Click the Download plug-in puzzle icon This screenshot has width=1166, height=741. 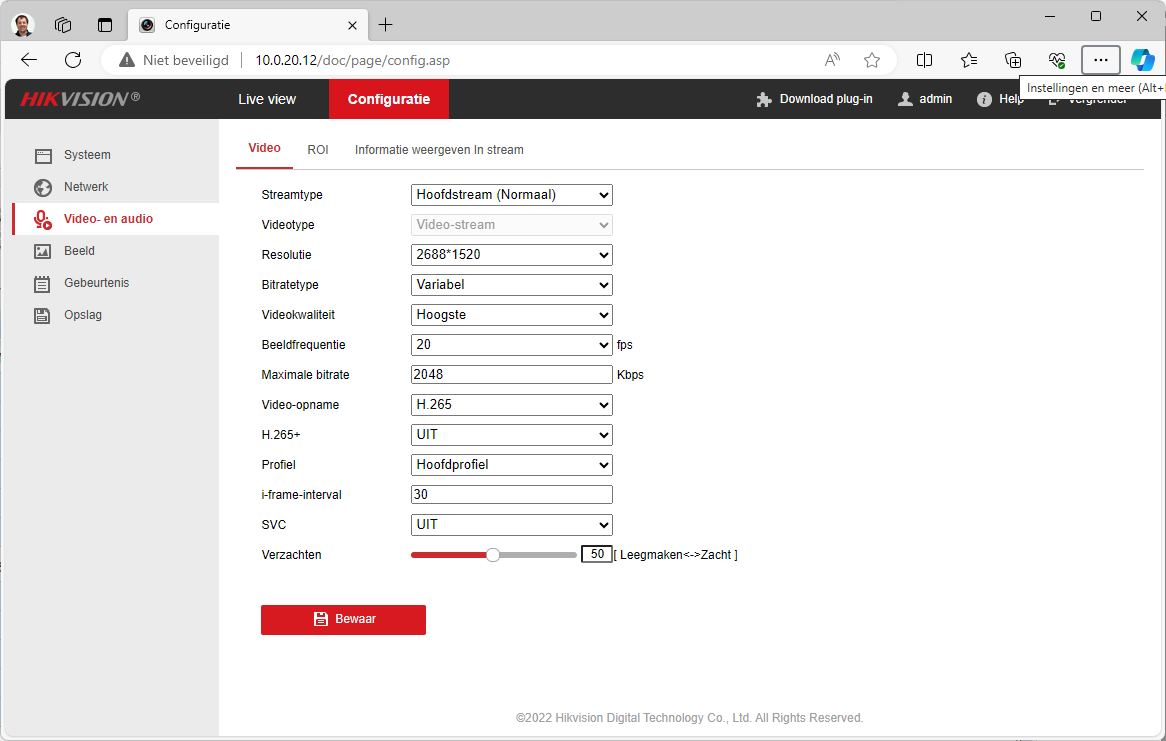(765, 99)
